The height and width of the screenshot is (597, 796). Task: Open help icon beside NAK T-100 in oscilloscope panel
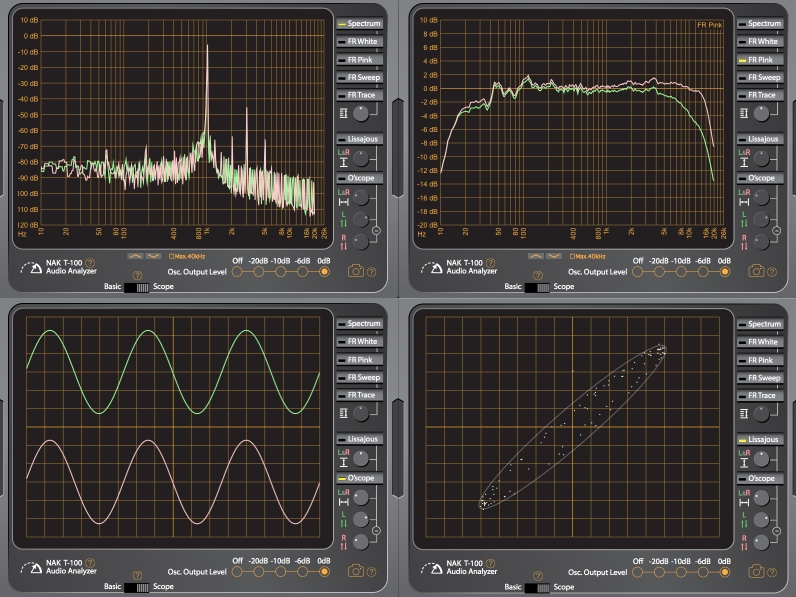pyautogui.click(x=90, y=561)
